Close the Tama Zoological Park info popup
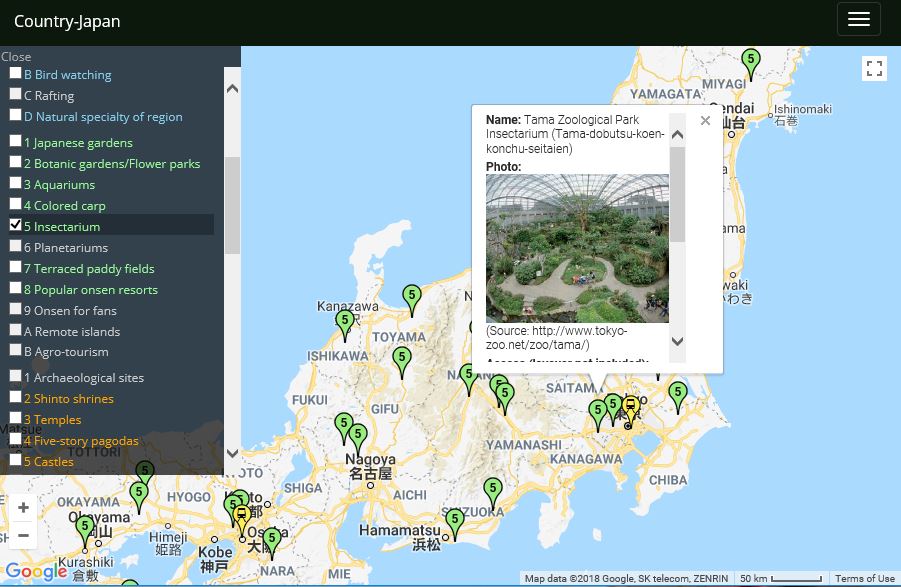 coord(705,121)
